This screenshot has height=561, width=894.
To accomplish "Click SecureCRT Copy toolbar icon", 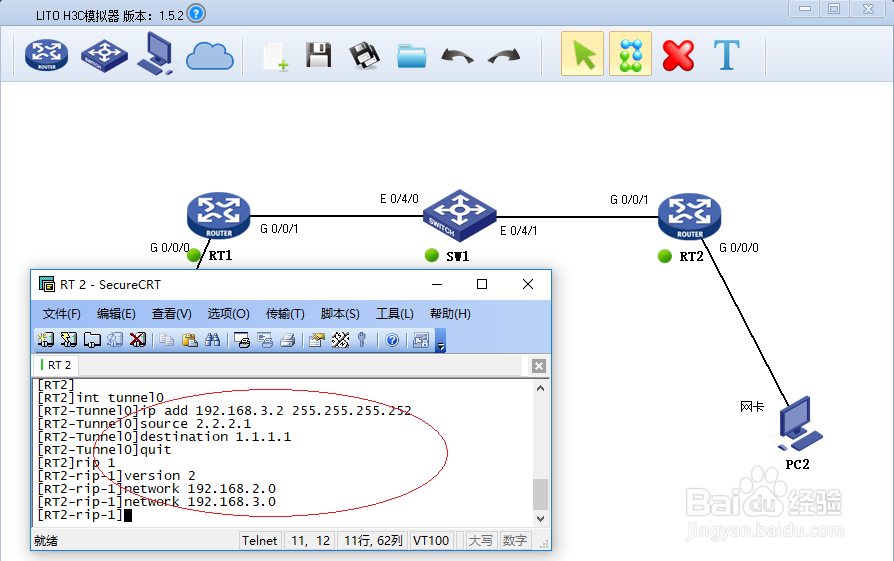I will (166, 340).
